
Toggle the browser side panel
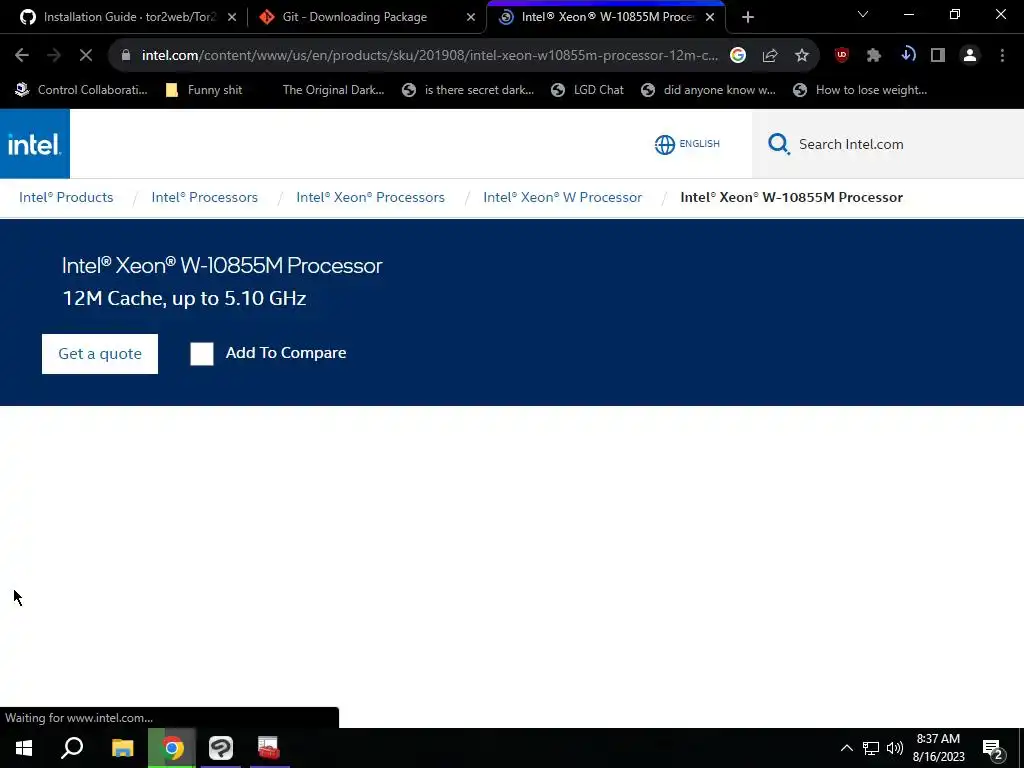click(x=938, y=56)
